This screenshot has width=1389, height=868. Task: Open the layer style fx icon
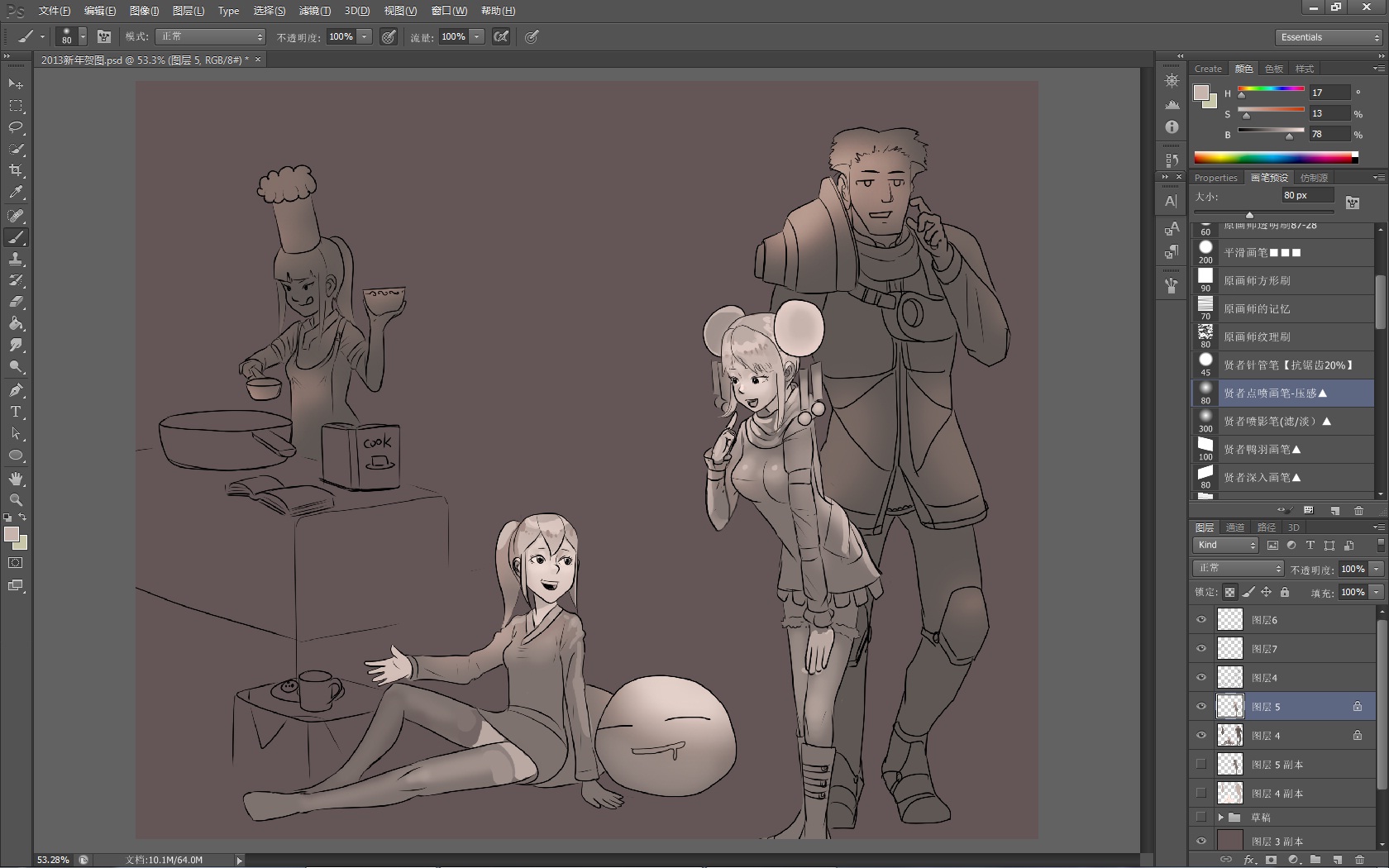coord(1250,860)
